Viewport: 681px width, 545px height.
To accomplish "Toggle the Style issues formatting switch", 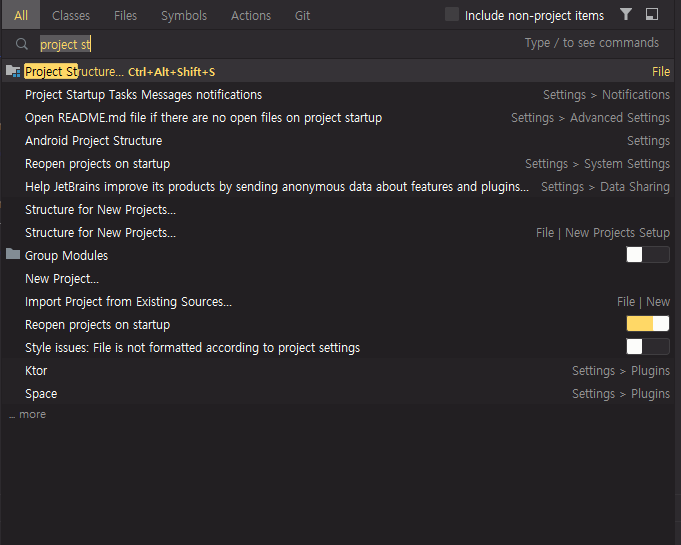I will (648, 347).
